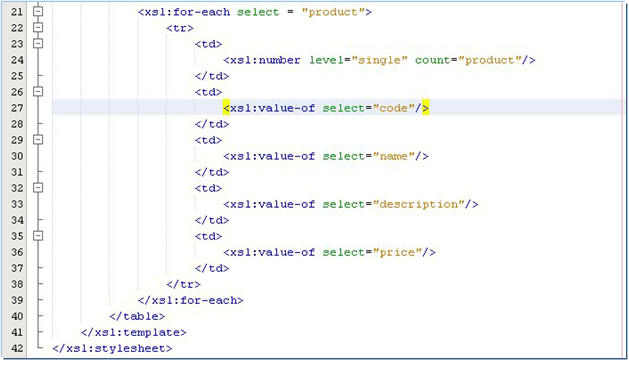This screenshot has height=386, width=629.
Task: Click line number 24 in the gutter
Action: click(17, 60)
